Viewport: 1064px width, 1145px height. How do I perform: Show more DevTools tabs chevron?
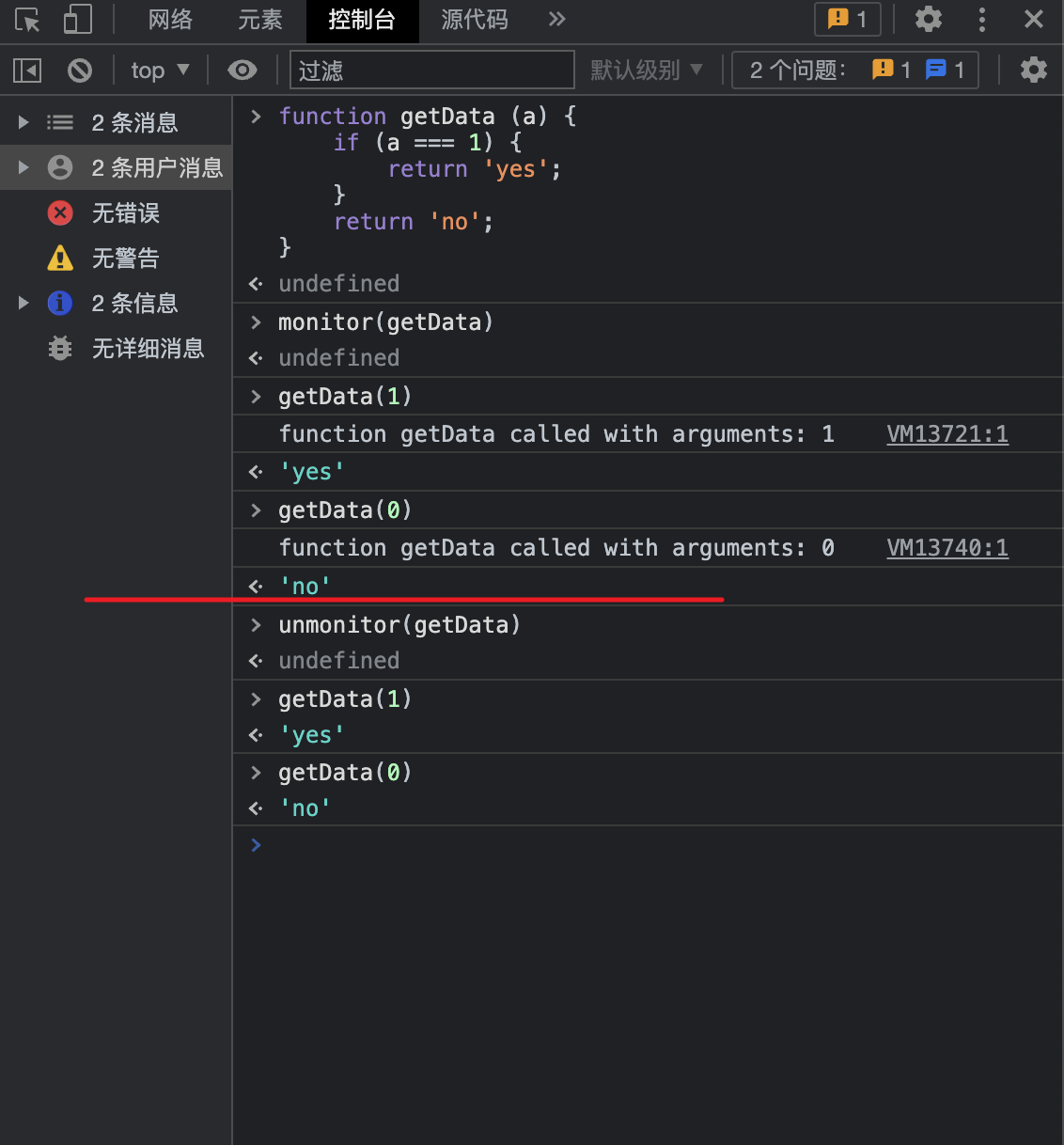click(x=557, y=19)
